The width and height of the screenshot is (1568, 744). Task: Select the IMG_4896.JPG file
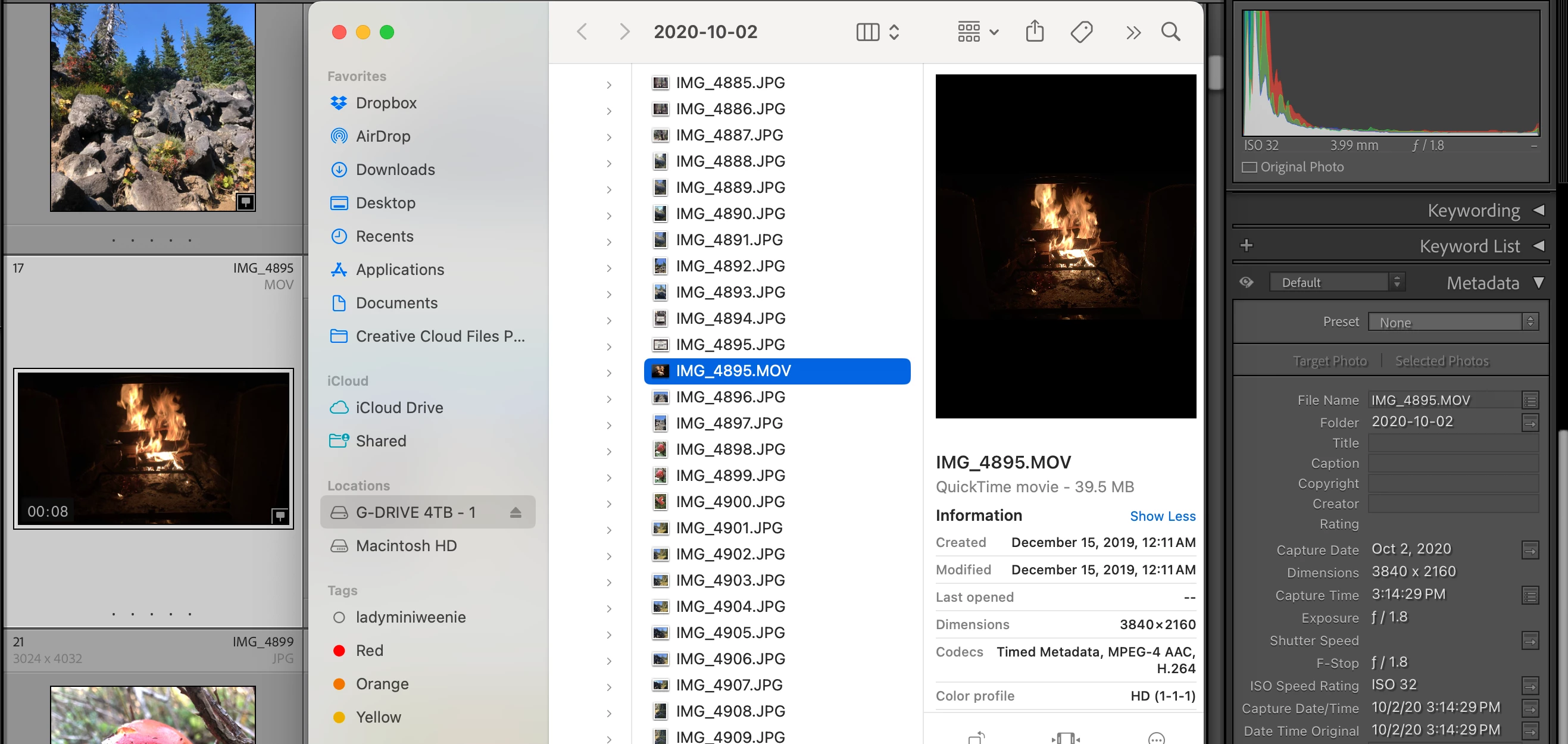[x=730, y=397]
